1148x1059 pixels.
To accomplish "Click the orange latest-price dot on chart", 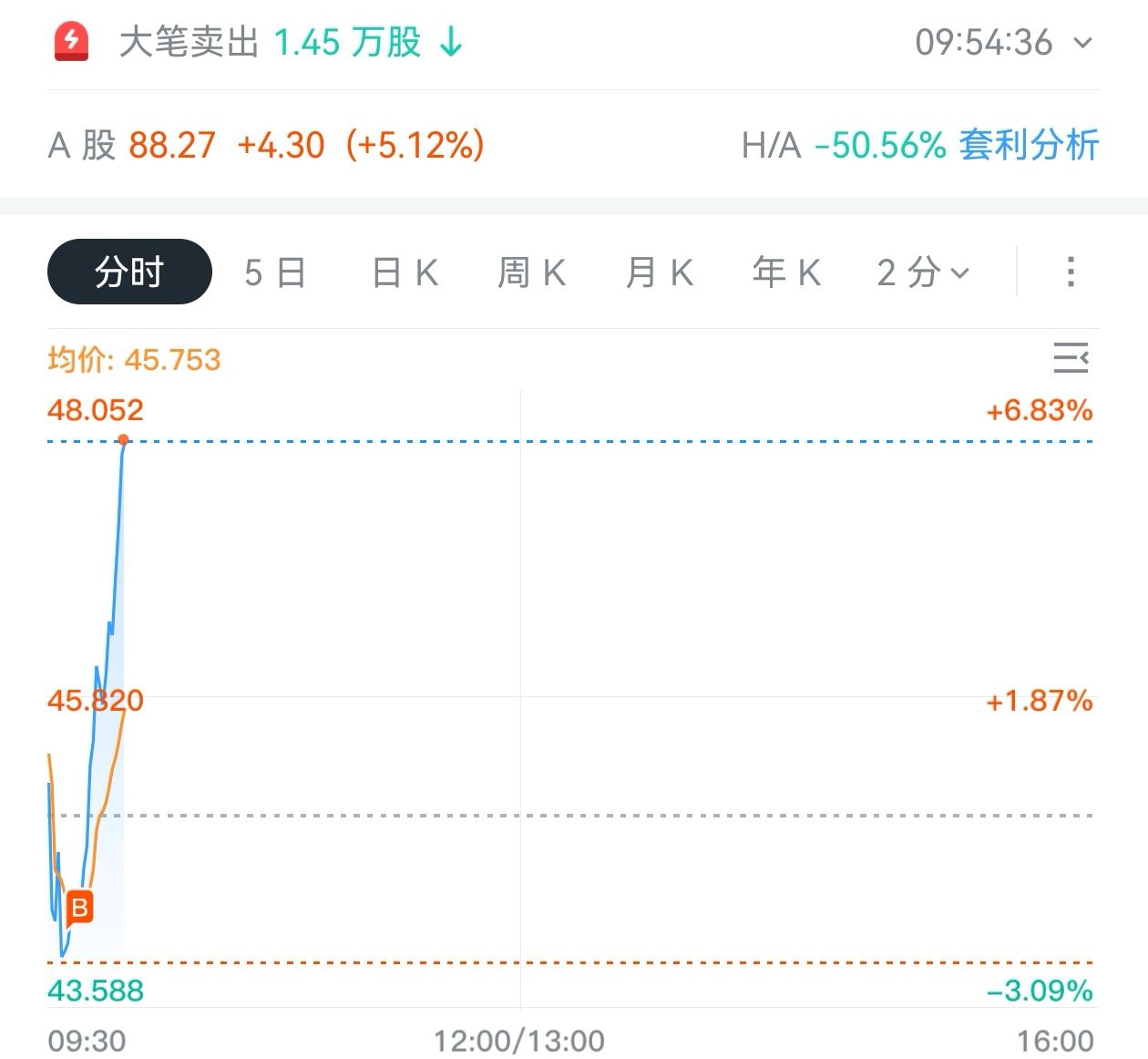I will tap(123, 440).
